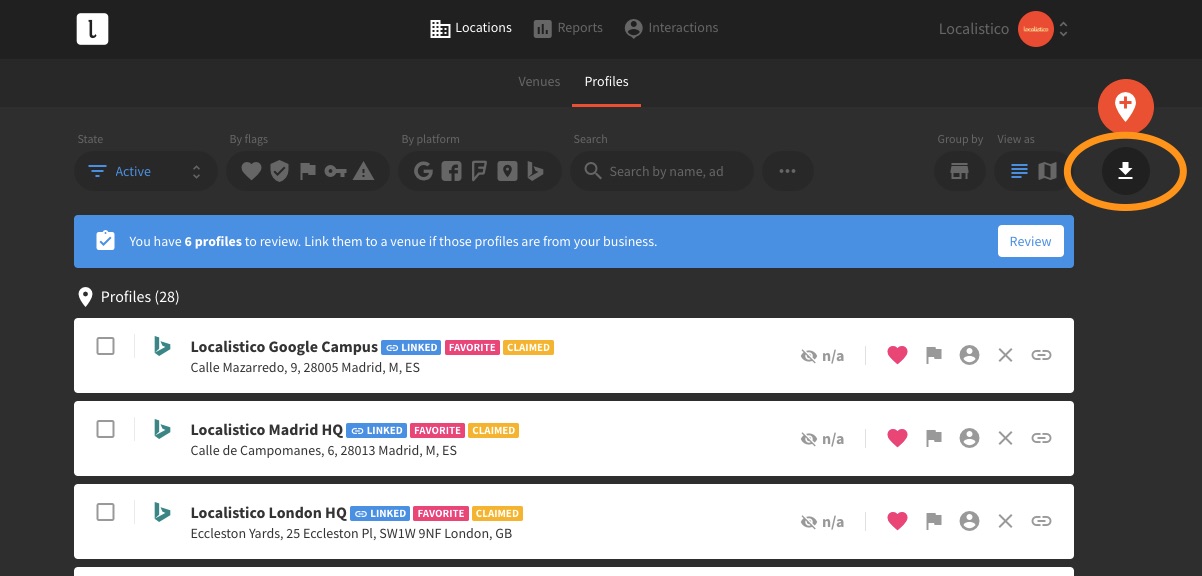Open more filters ellipsis button
1202x576 pixels.
[x=788, y=172]
